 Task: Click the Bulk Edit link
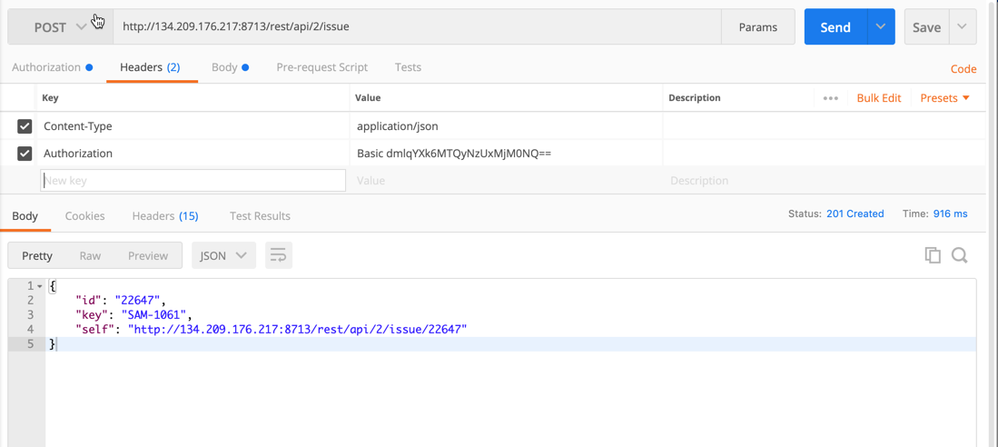878,98
